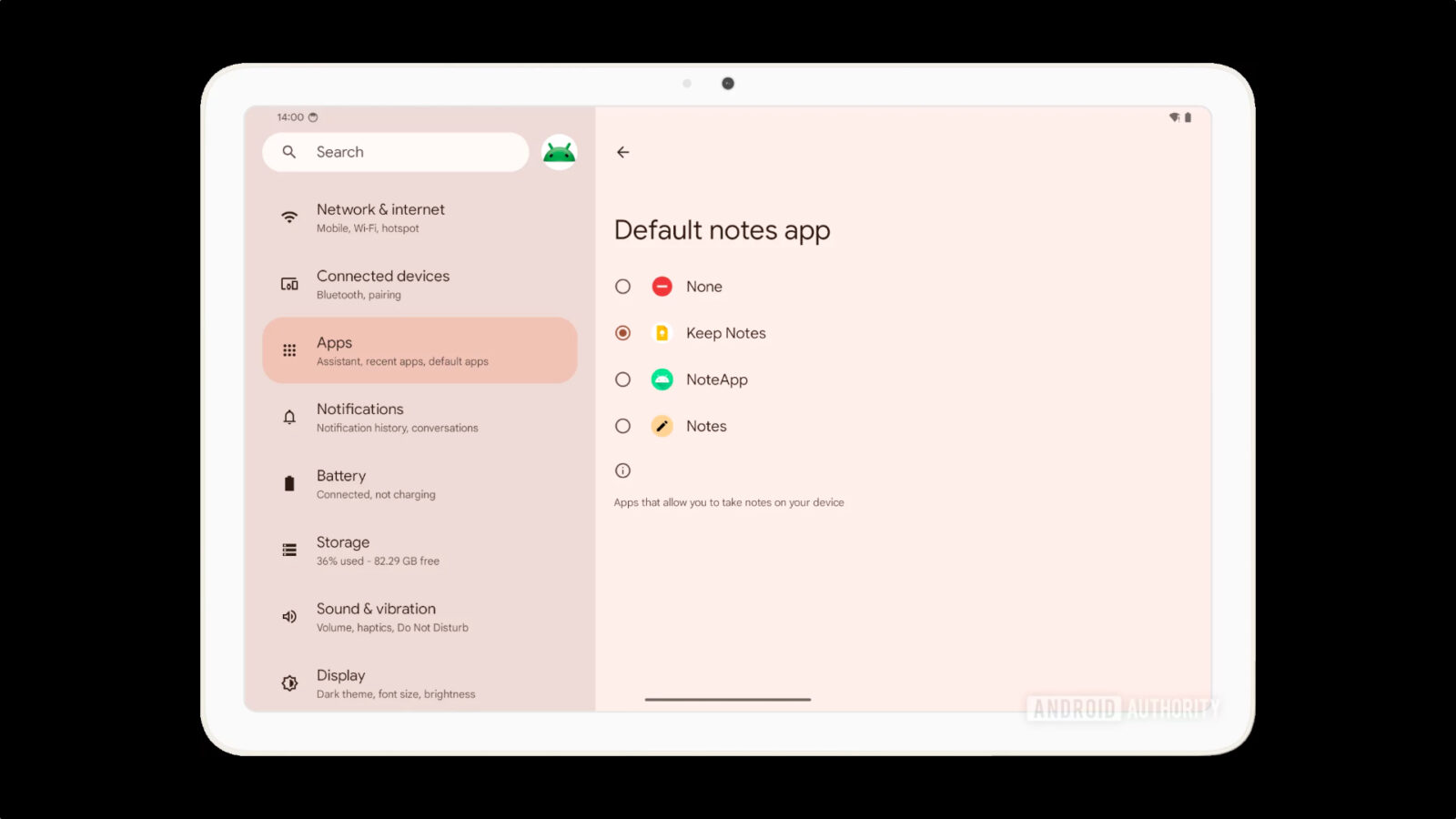Select Keep Notes as default notes app

[622, 332]
